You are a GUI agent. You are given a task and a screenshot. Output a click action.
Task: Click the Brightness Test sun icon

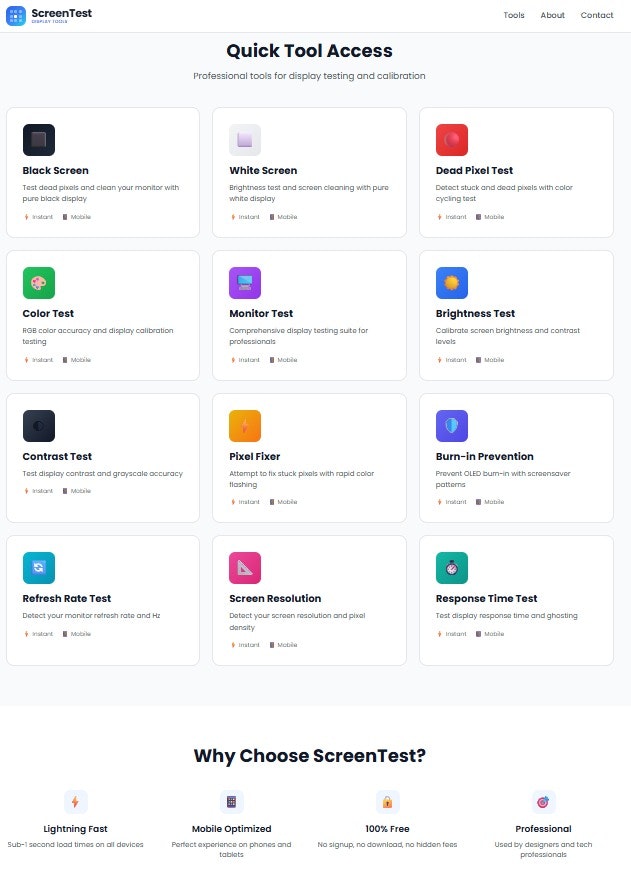click(452, 283)
